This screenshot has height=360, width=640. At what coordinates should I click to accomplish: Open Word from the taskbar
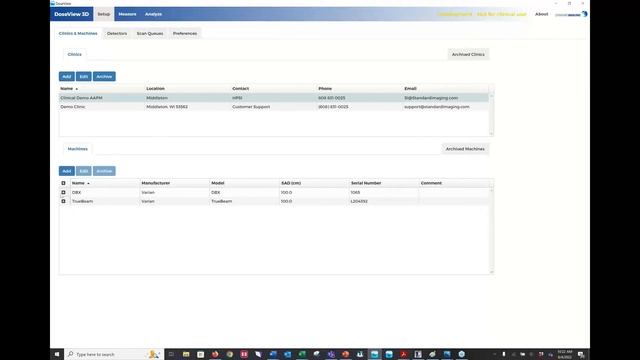pyautogui.click(x=273, y=354)
